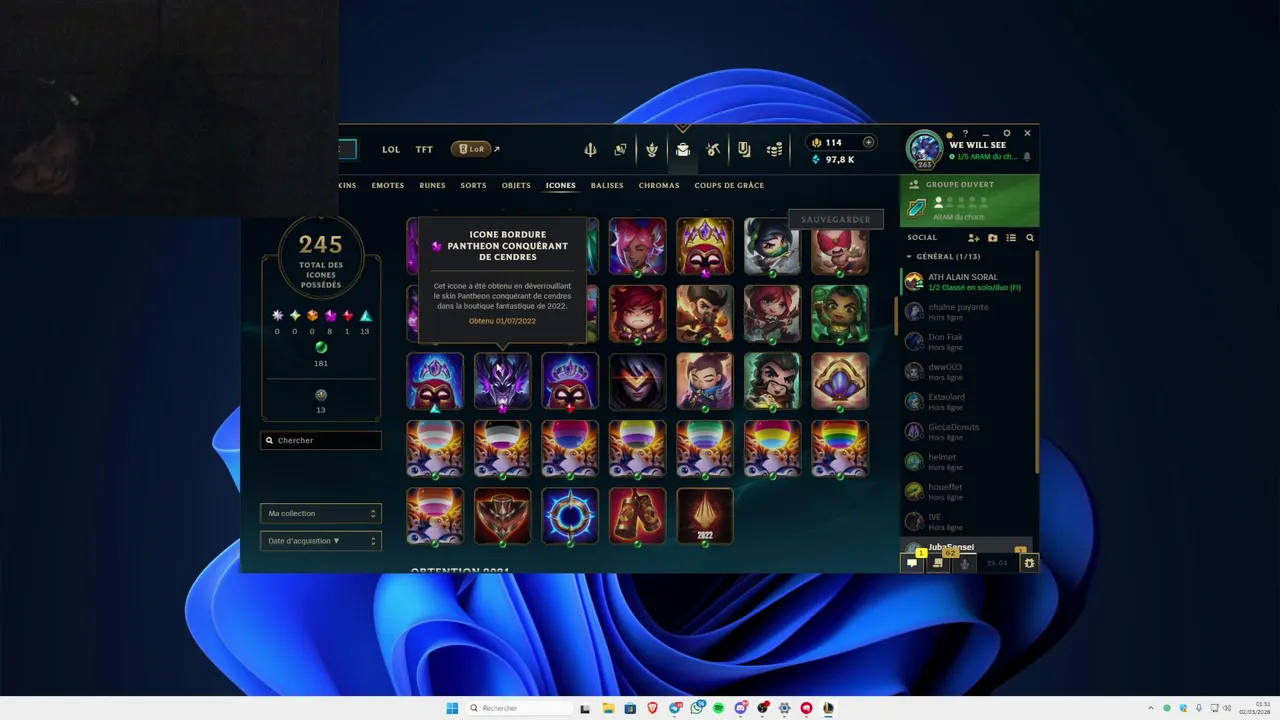The height and width of the screenshot is (720, 1280).
Task: Switch to the CHROMAS collection tab
Action: [659, 185]
